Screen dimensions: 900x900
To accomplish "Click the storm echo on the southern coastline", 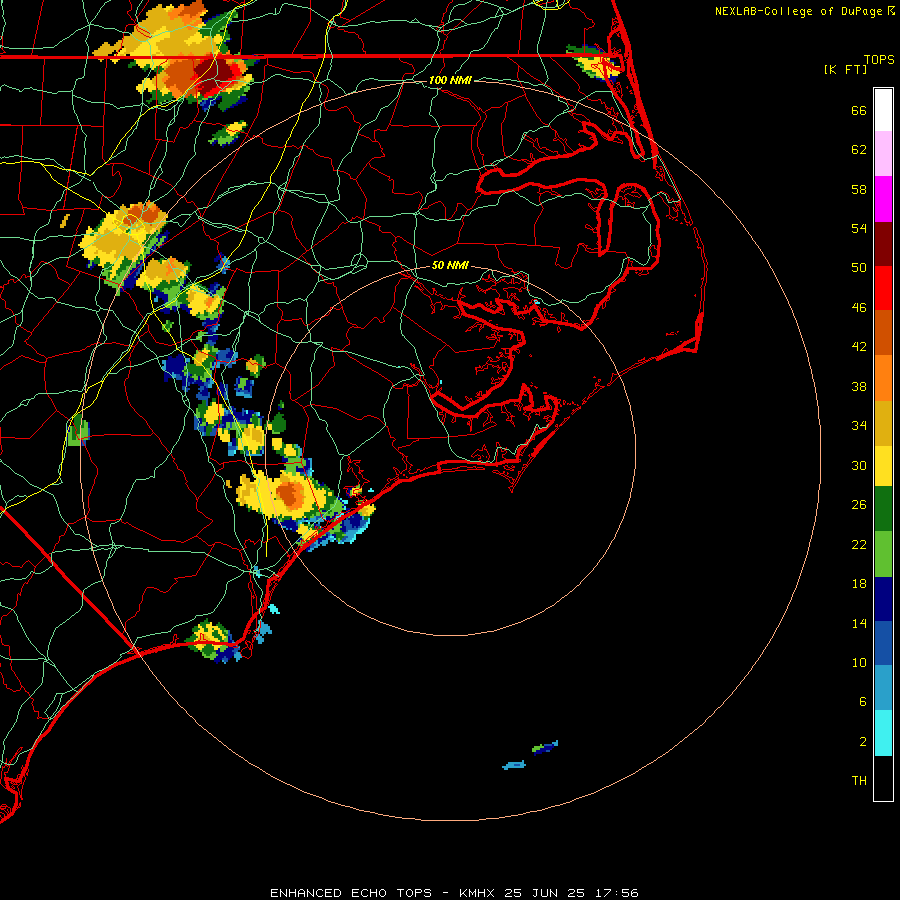I will 214,641.
